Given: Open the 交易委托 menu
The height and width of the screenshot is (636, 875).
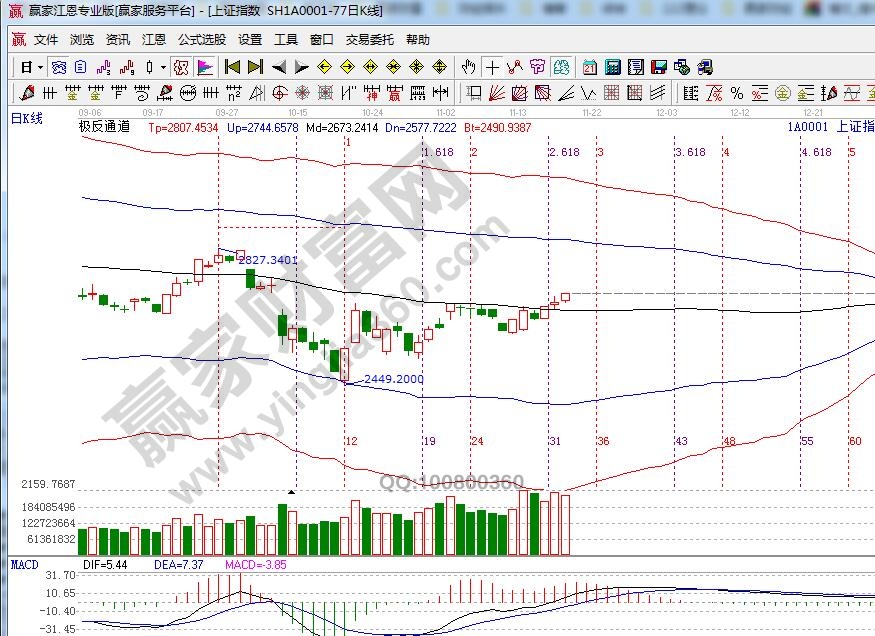Looking at the screenshot, I should click(x=370, y=40).
